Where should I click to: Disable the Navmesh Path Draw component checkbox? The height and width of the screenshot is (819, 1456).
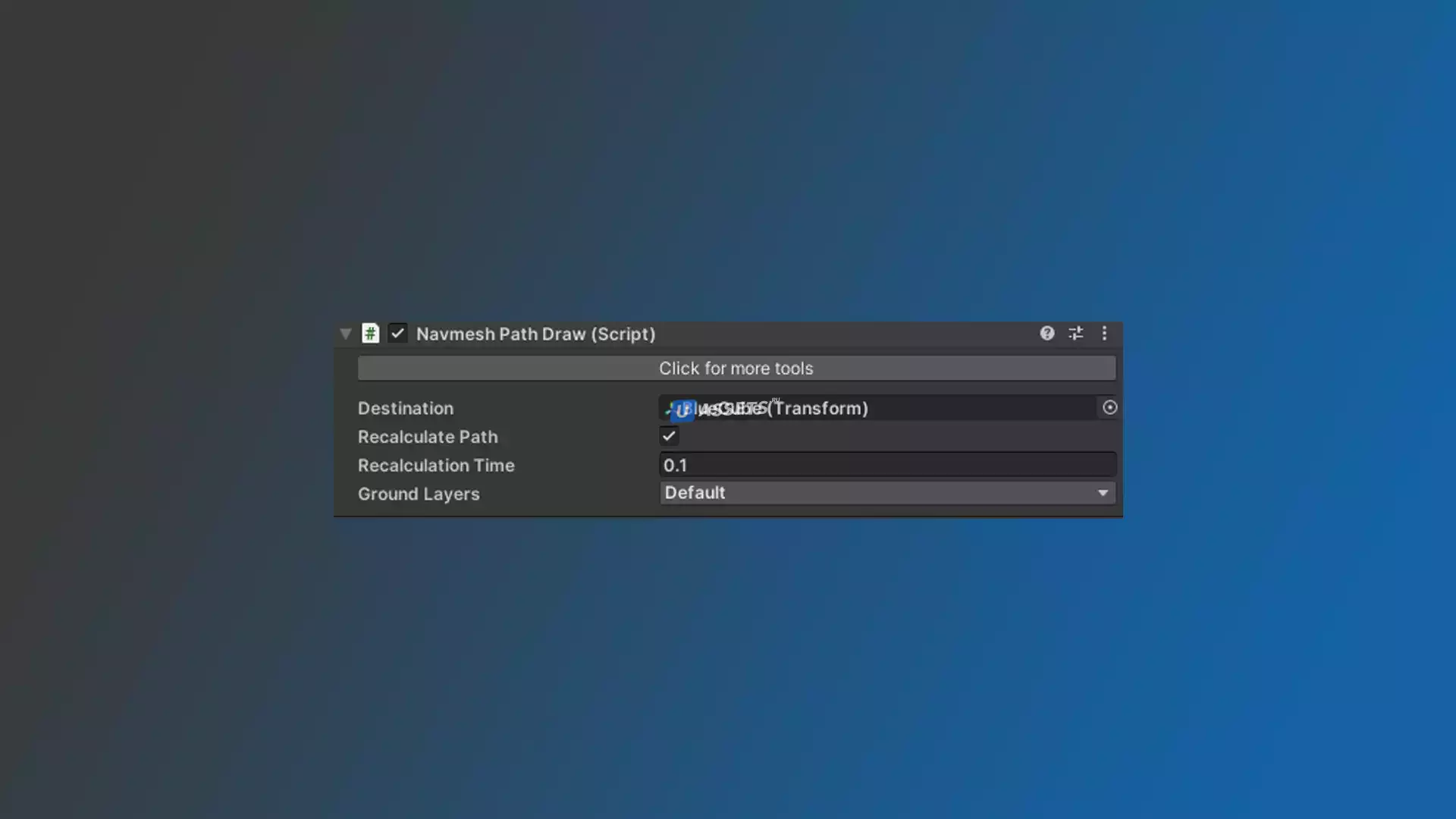tap(397, 334)
